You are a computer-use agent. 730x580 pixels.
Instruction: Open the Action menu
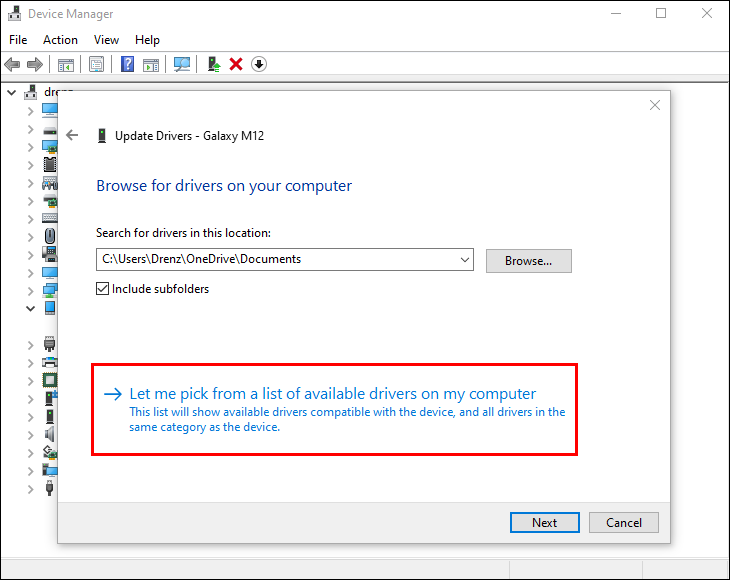(x=60, y=40)
